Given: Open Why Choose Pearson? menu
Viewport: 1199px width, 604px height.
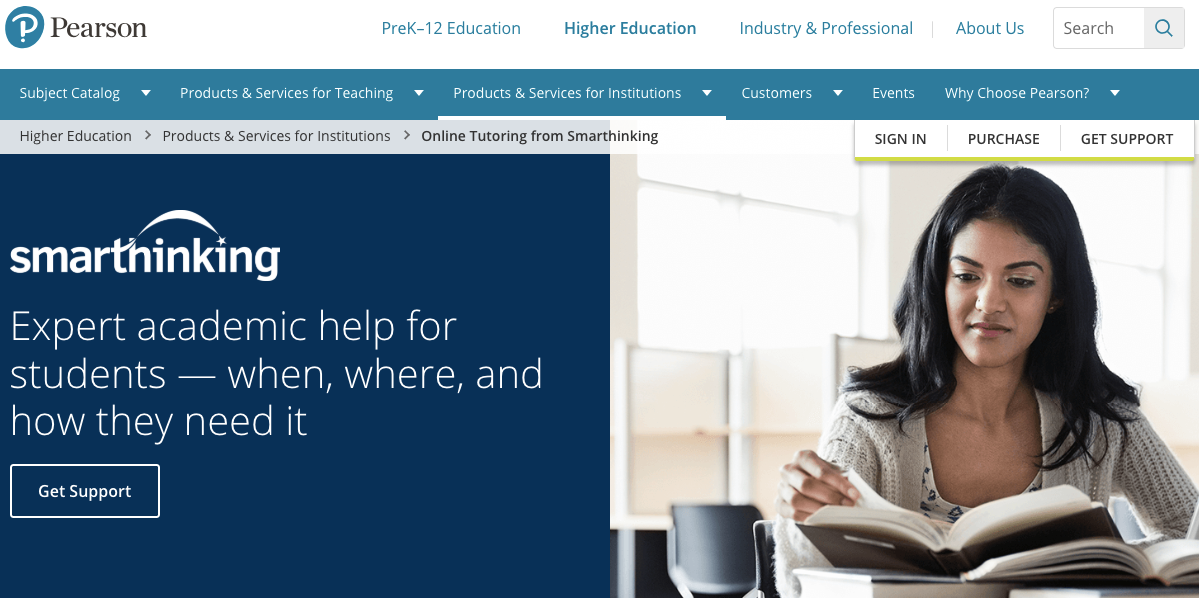Looking at the screenshot, I should 1016,93.
